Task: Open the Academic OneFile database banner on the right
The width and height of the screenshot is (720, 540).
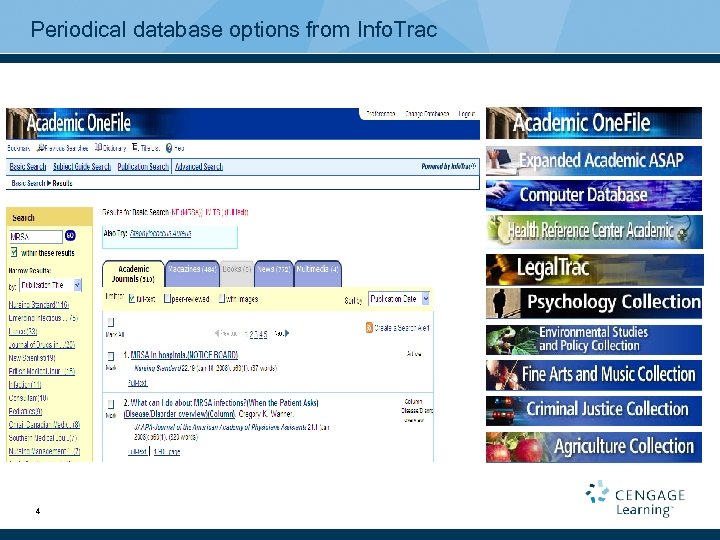Action: (x=594, y=123)
